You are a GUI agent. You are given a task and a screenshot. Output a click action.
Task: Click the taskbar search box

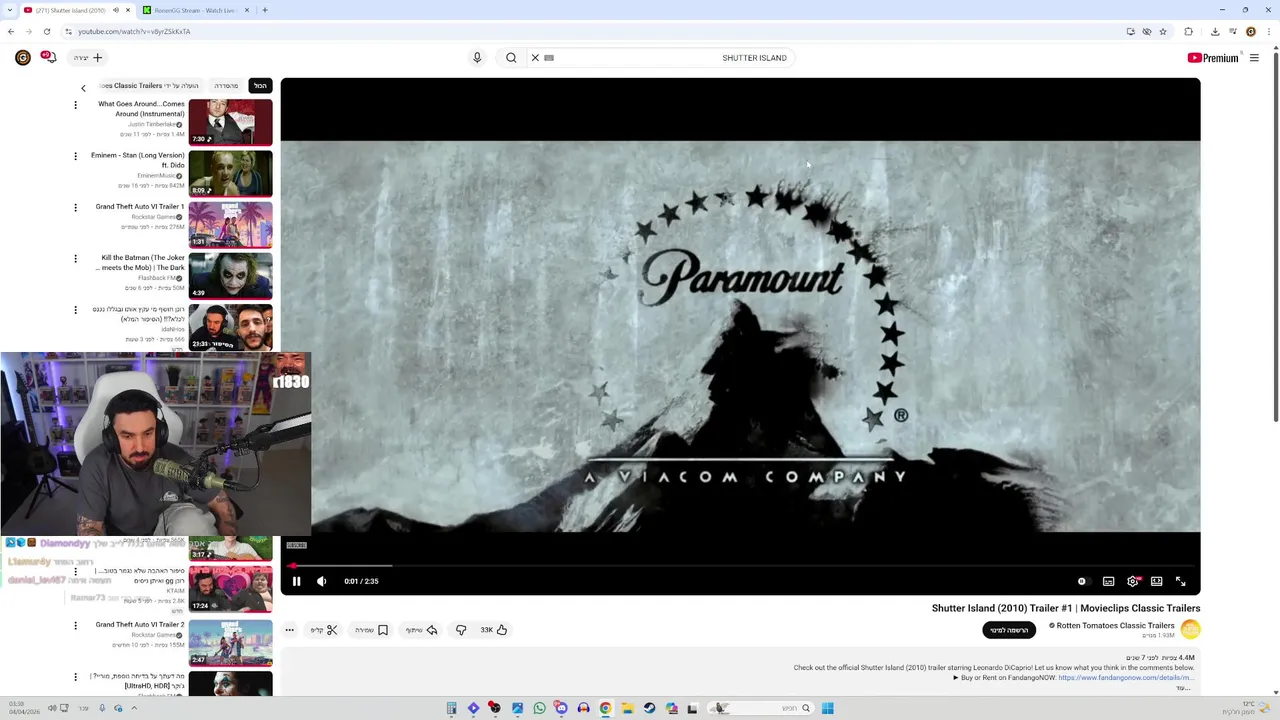[x=762, y=709]
